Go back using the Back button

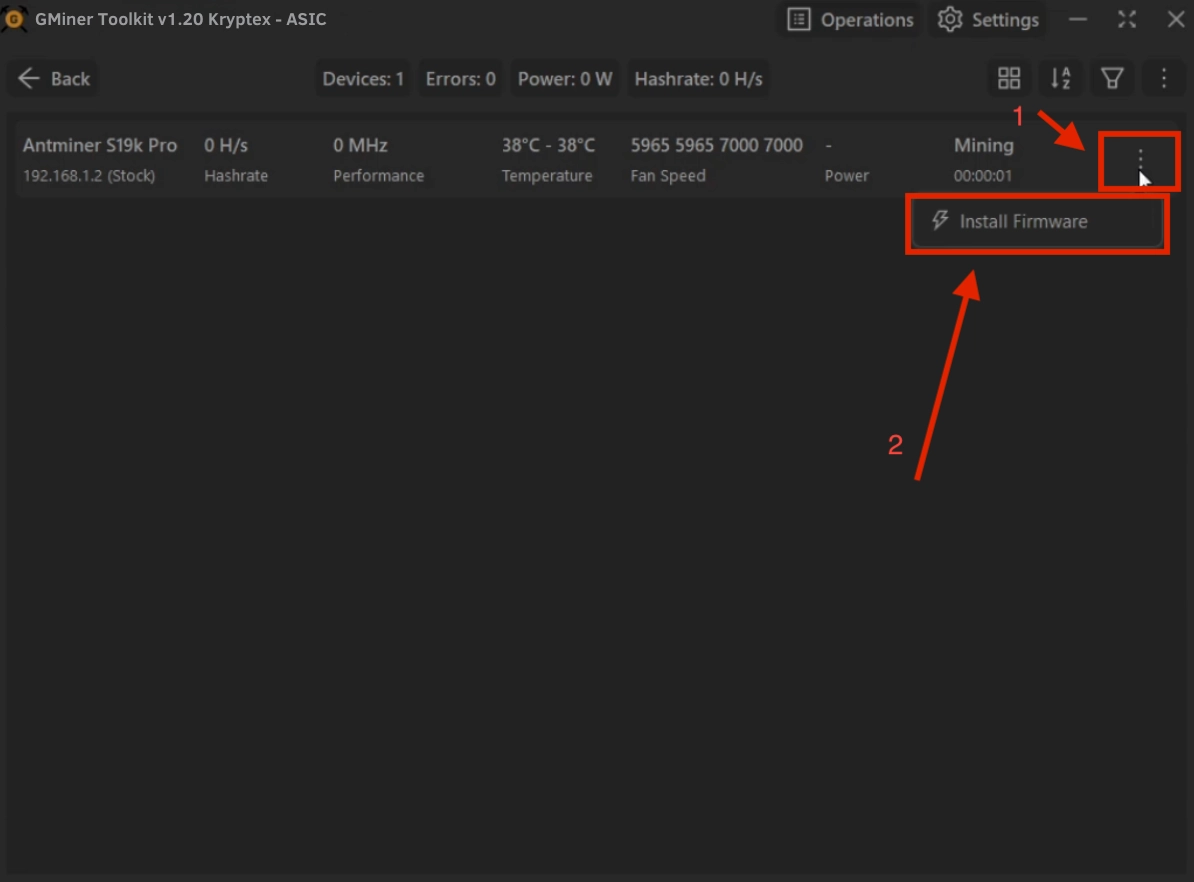tap(55, 79)
